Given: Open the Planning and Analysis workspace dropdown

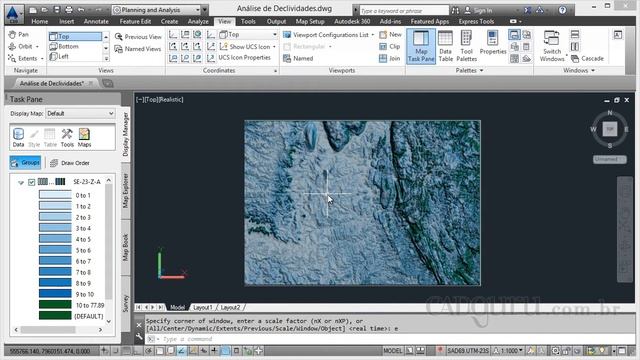Looking at the screenshot, I should (x=157, y=10).
